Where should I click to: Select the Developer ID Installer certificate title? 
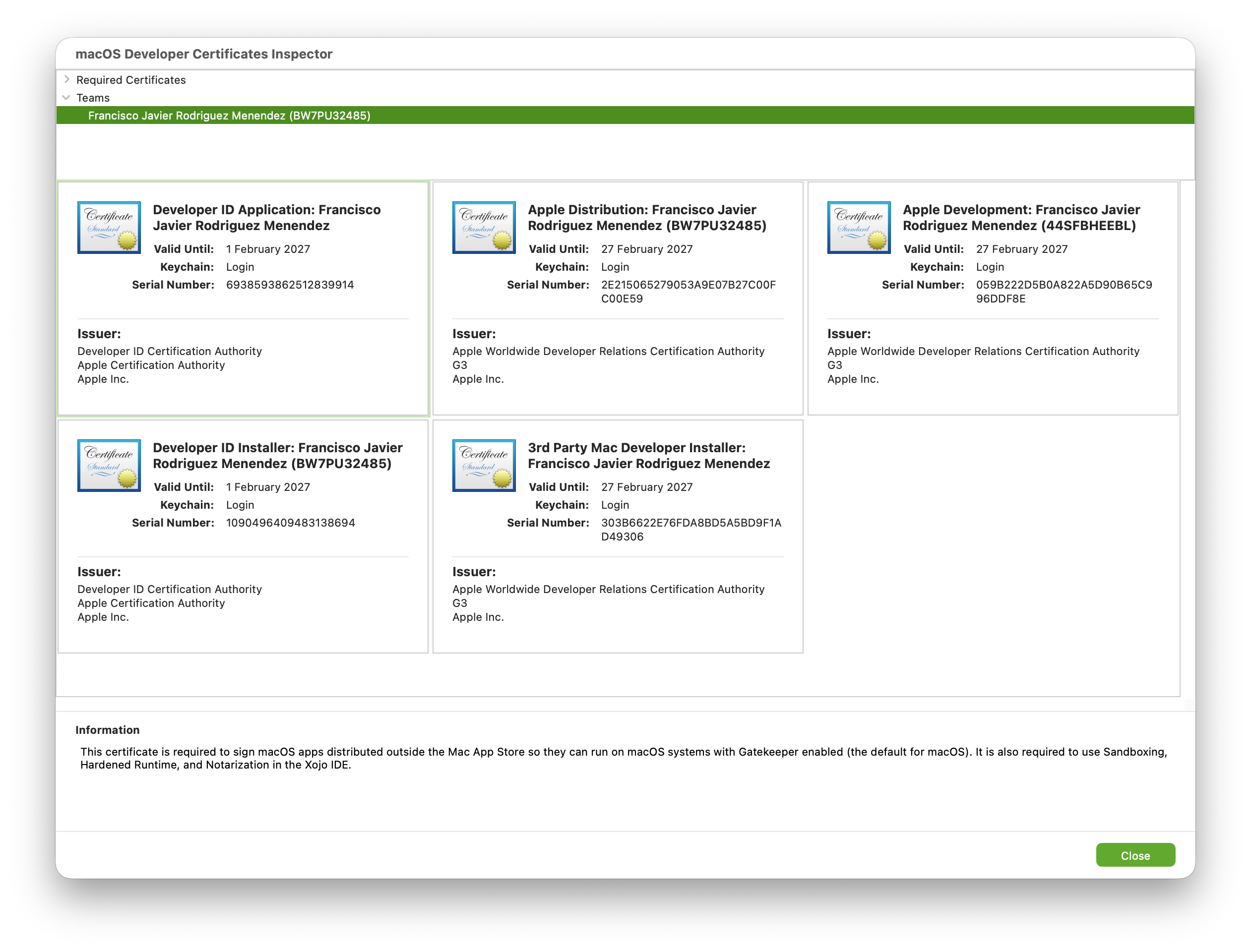pyautogui.click(x=278, y=456)
